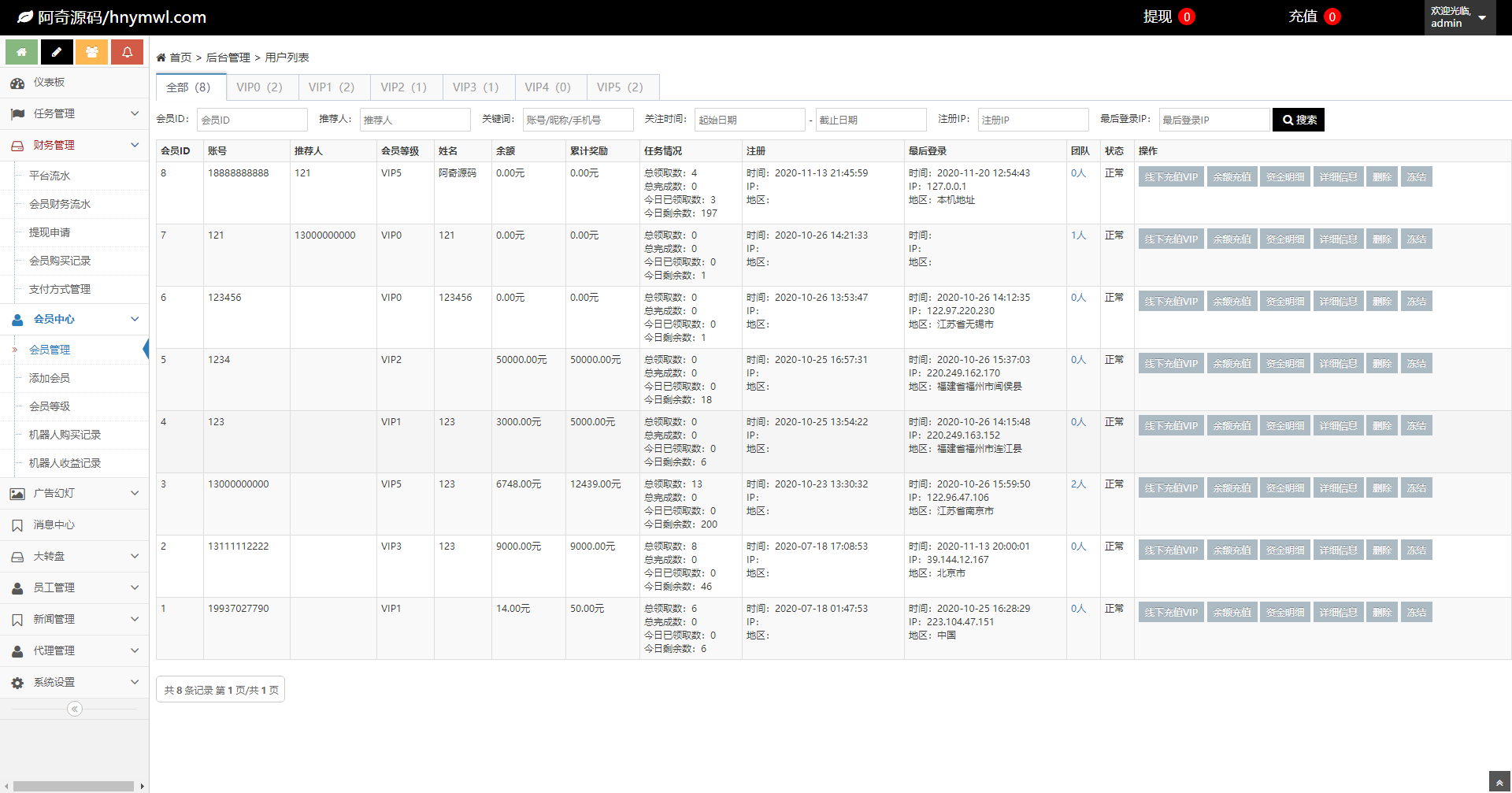Collapse the sidebar with the « arrow icon
This screenshot has height=793, width=1512.
click(75, 709)
